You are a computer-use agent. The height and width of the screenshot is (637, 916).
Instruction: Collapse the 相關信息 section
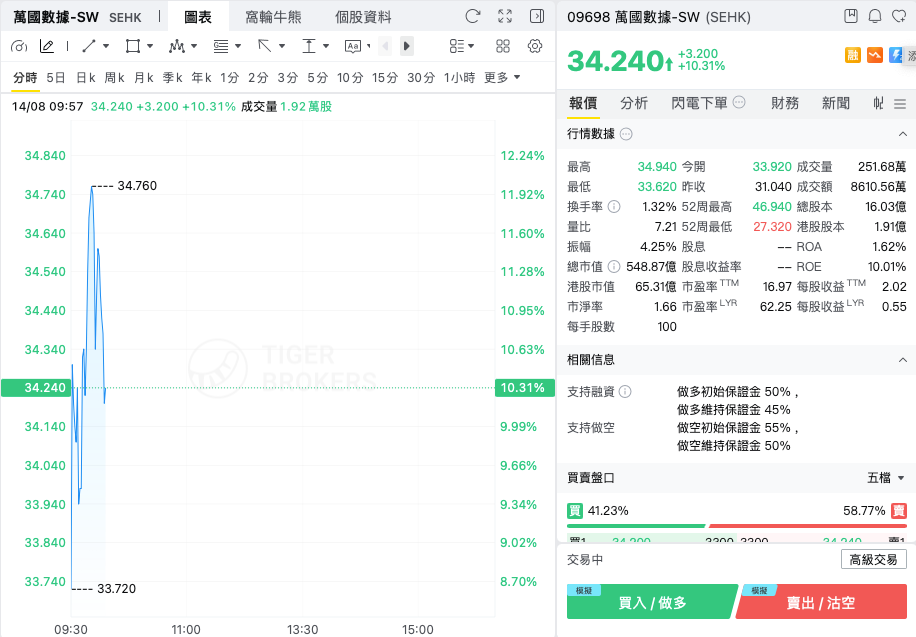903,359
